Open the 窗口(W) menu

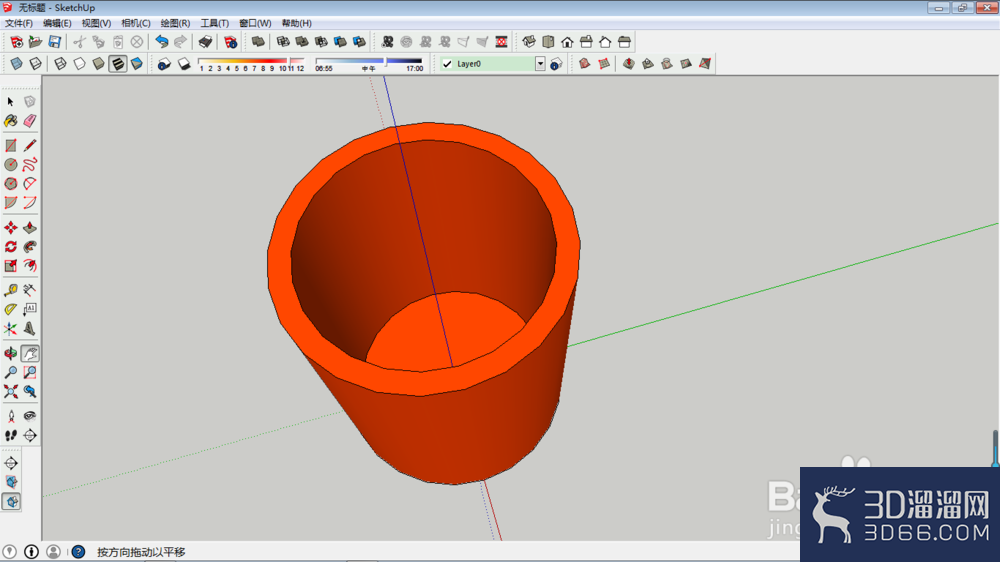click(x=255, y=23)
